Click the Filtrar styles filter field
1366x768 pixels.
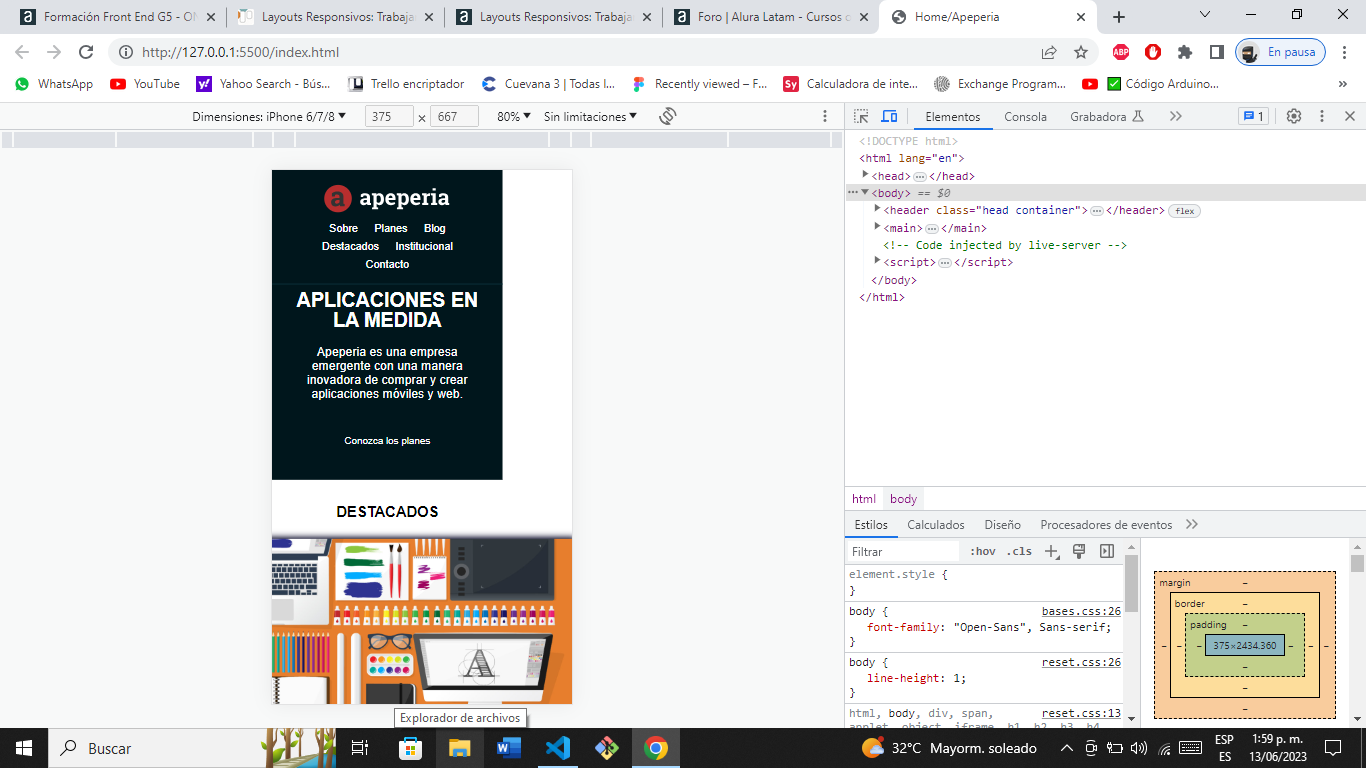pos(904,551)
